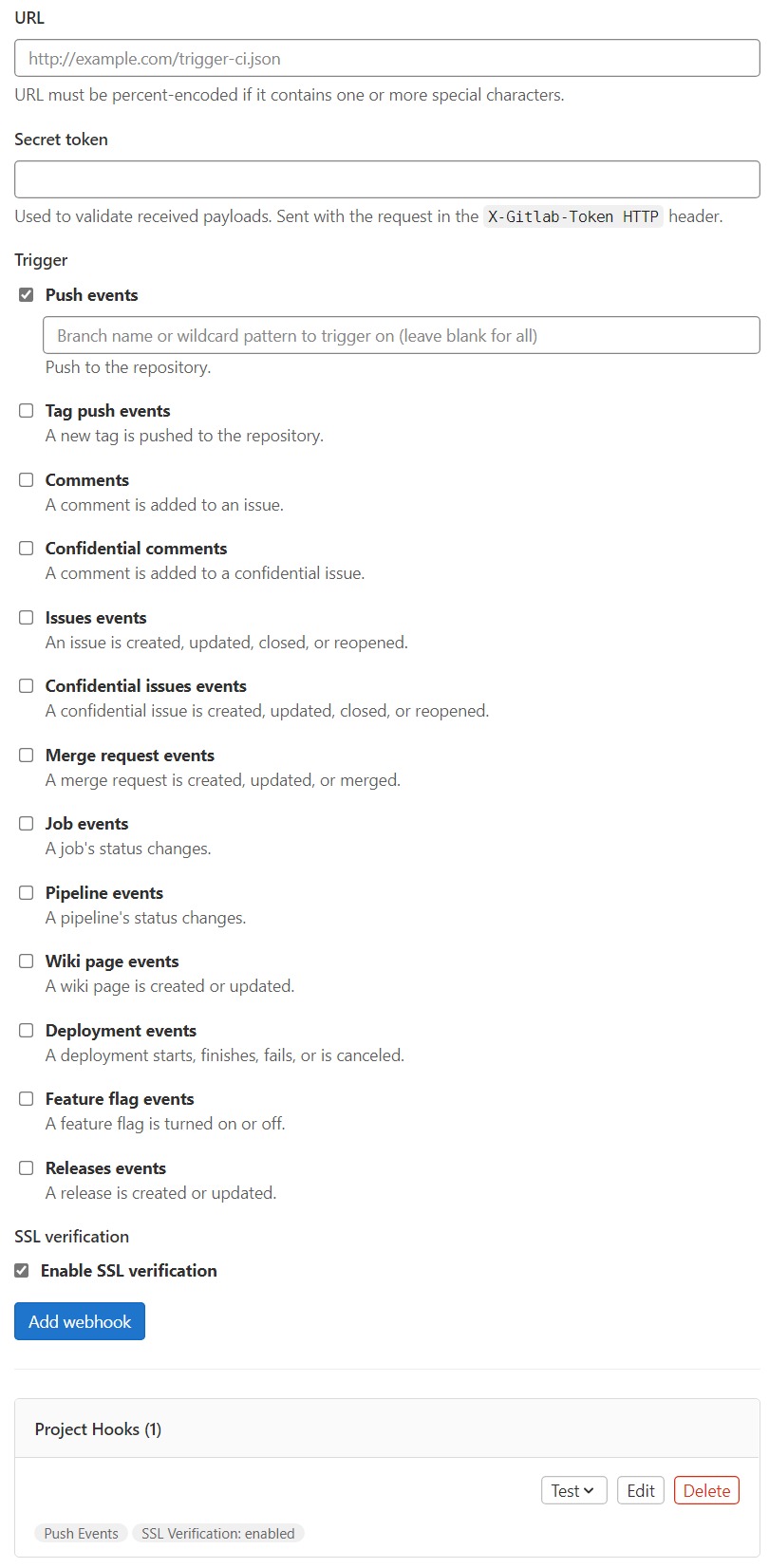Check the Merge request events trigger

26,755
